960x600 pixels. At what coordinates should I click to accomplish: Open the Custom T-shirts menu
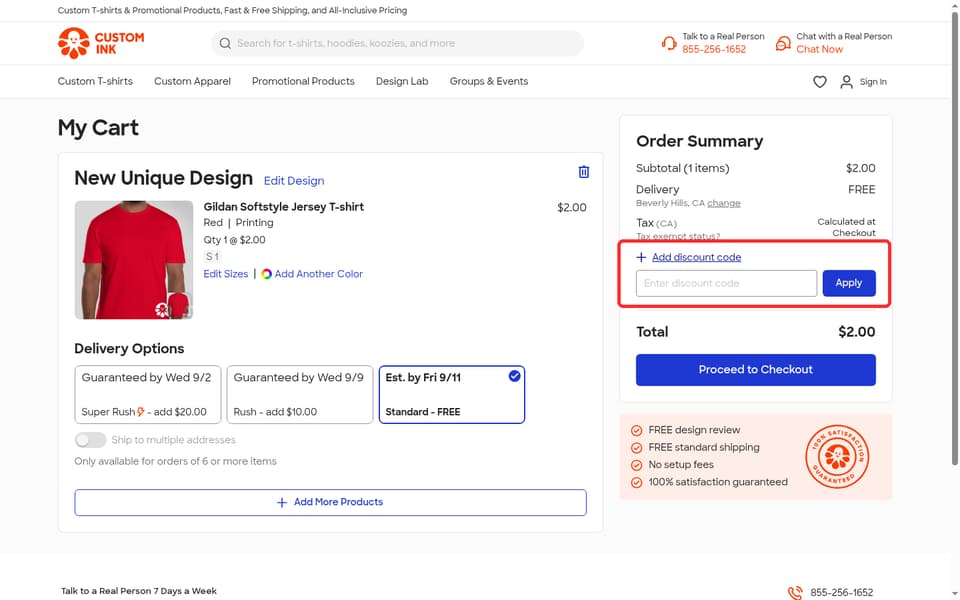95,81
